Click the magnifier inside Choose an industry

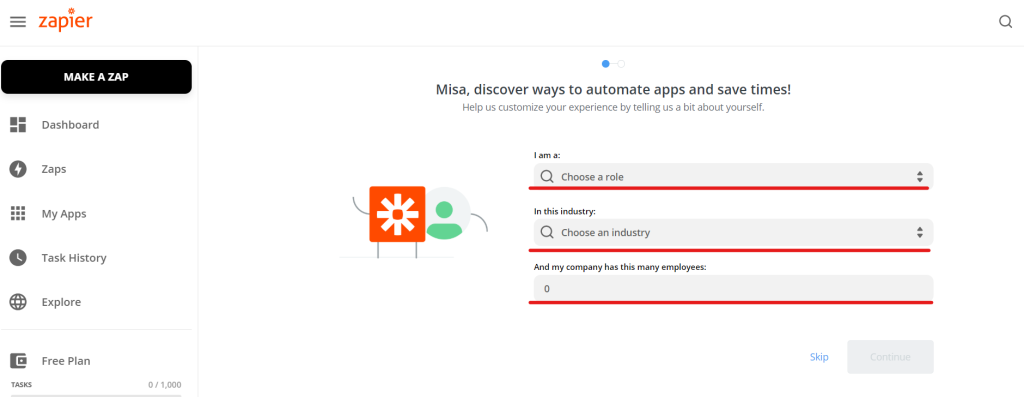547,232
